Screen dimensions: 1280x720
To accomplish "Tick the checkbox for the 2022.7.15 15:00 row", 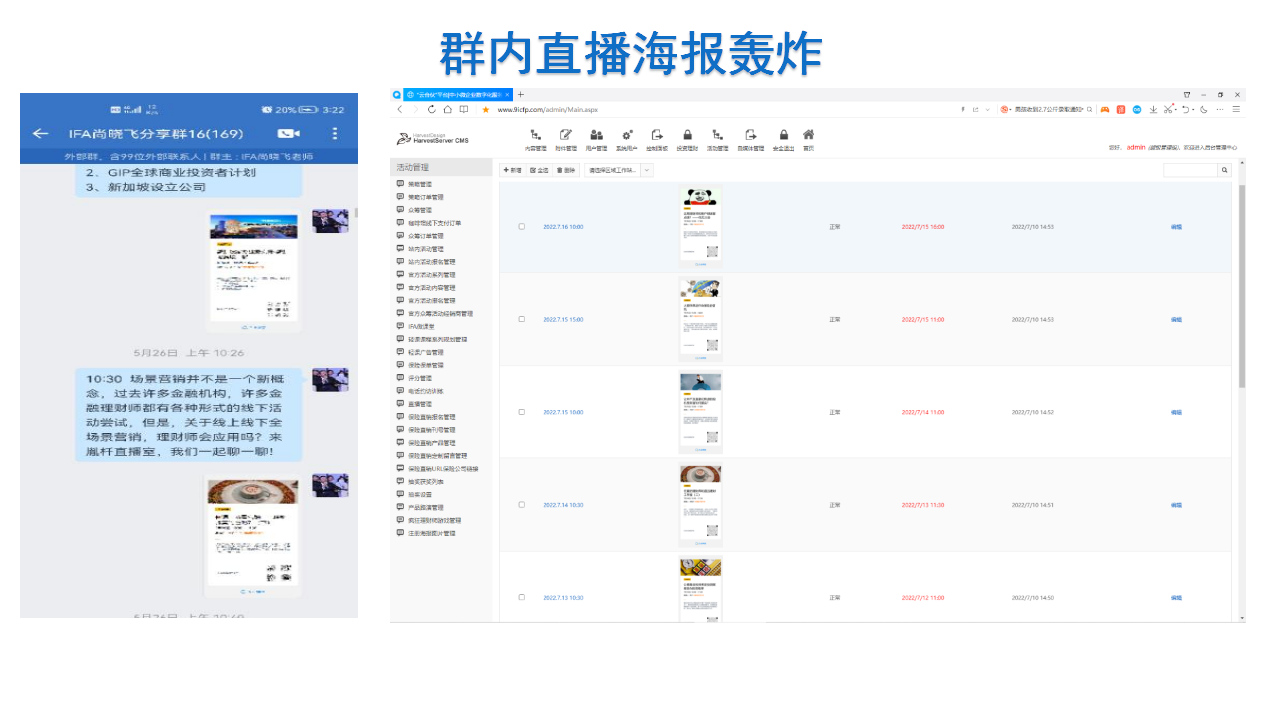I will click(x=521, y=319).
